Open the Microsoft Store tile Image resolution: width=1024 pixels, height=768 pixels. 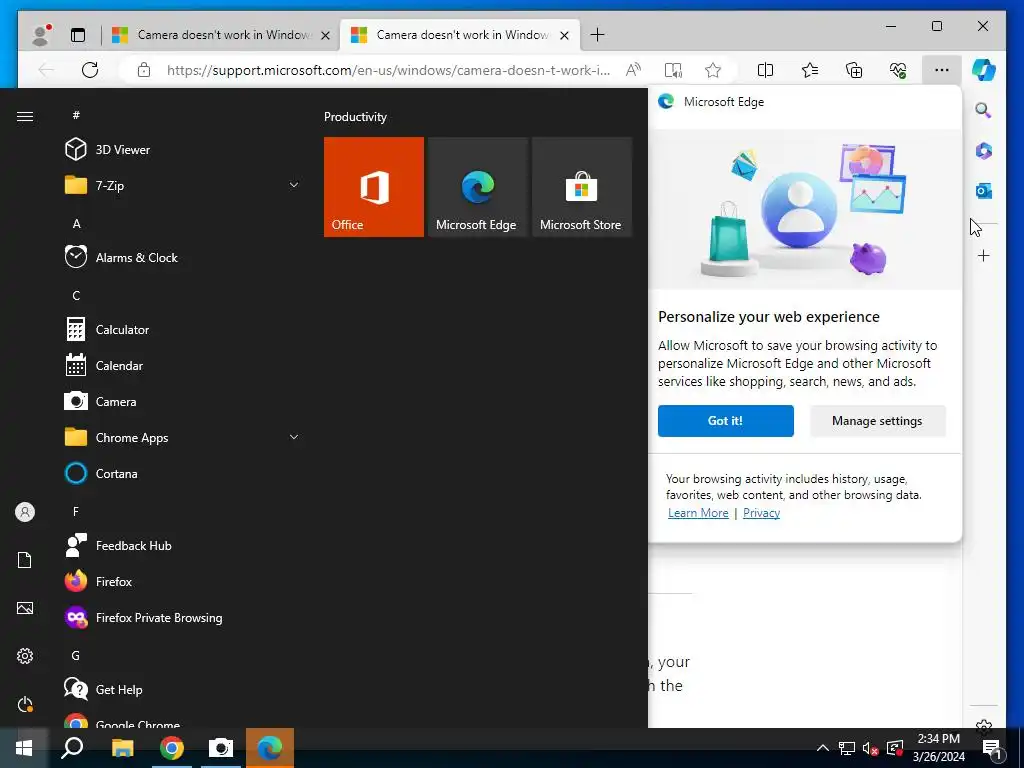[582, 187]
